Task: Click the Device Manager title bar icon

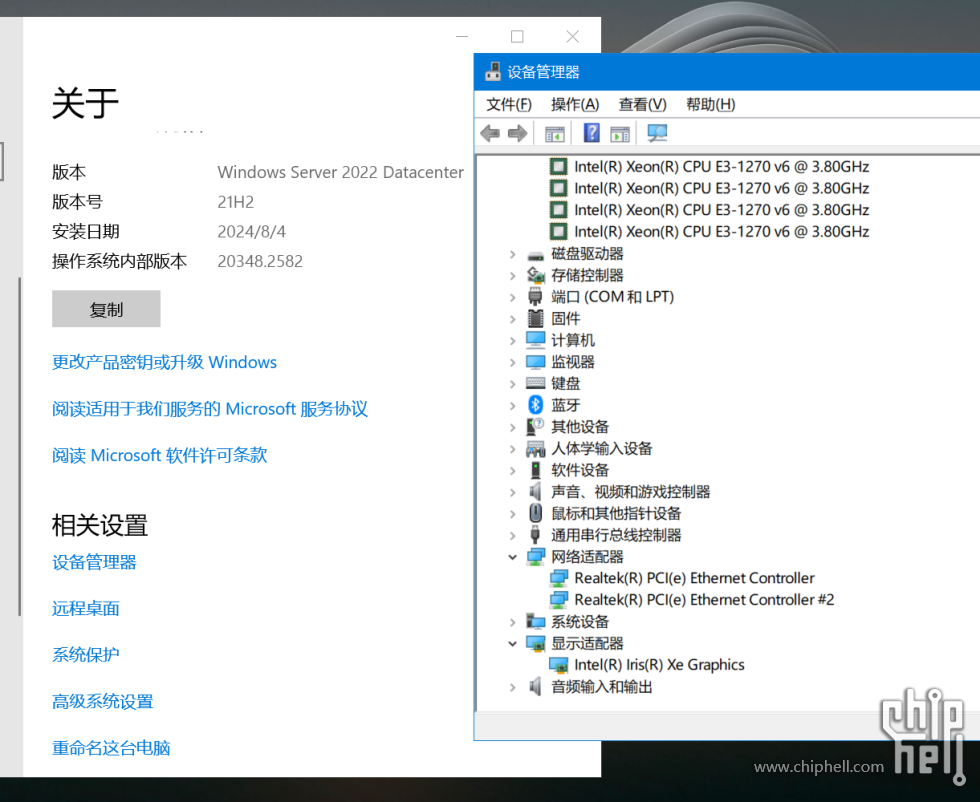Action: click(x=493, y=72)
